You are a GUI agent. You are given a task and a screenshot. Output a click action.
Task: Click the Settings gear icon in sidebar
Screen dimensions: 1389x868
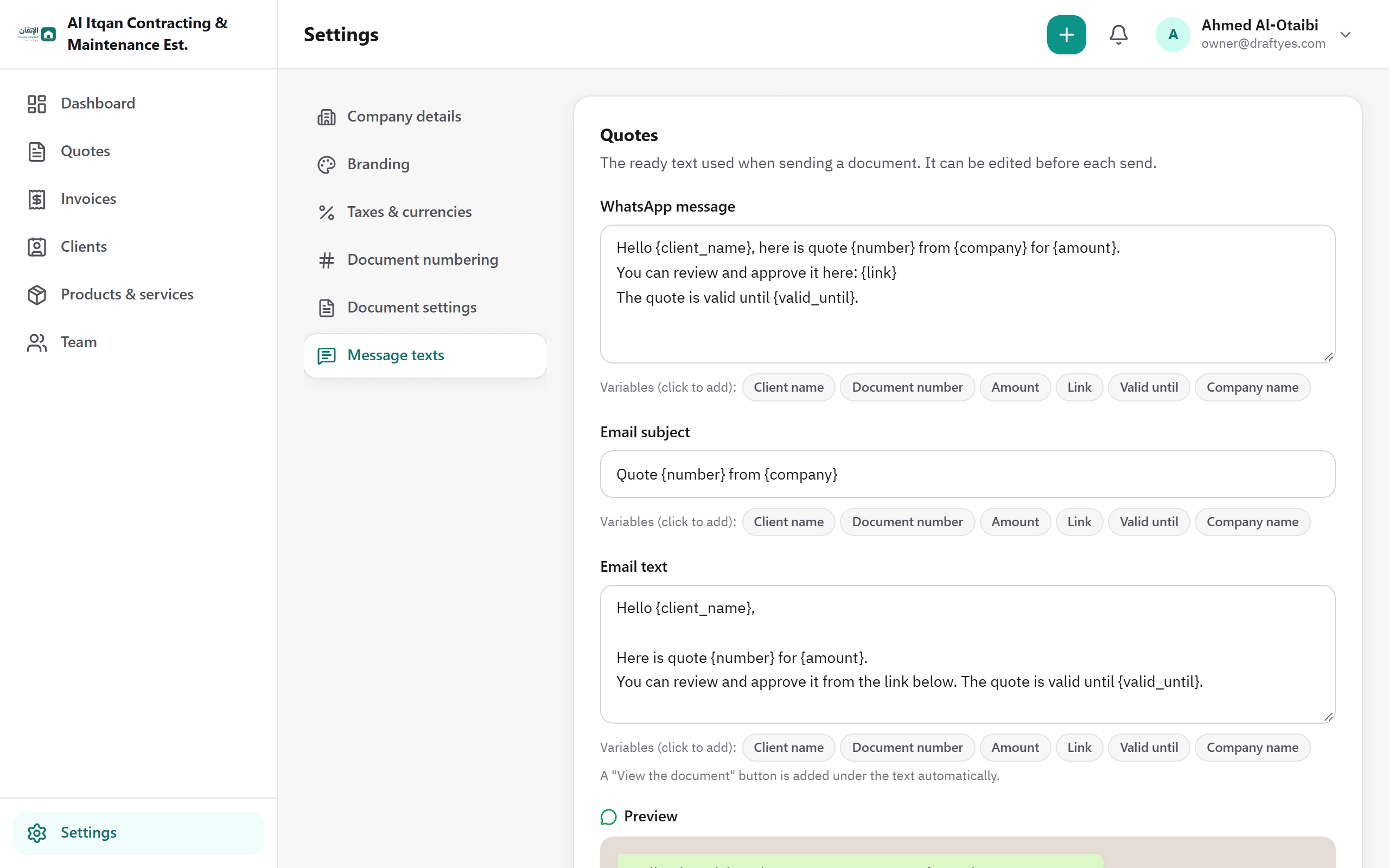click(37, 832)
